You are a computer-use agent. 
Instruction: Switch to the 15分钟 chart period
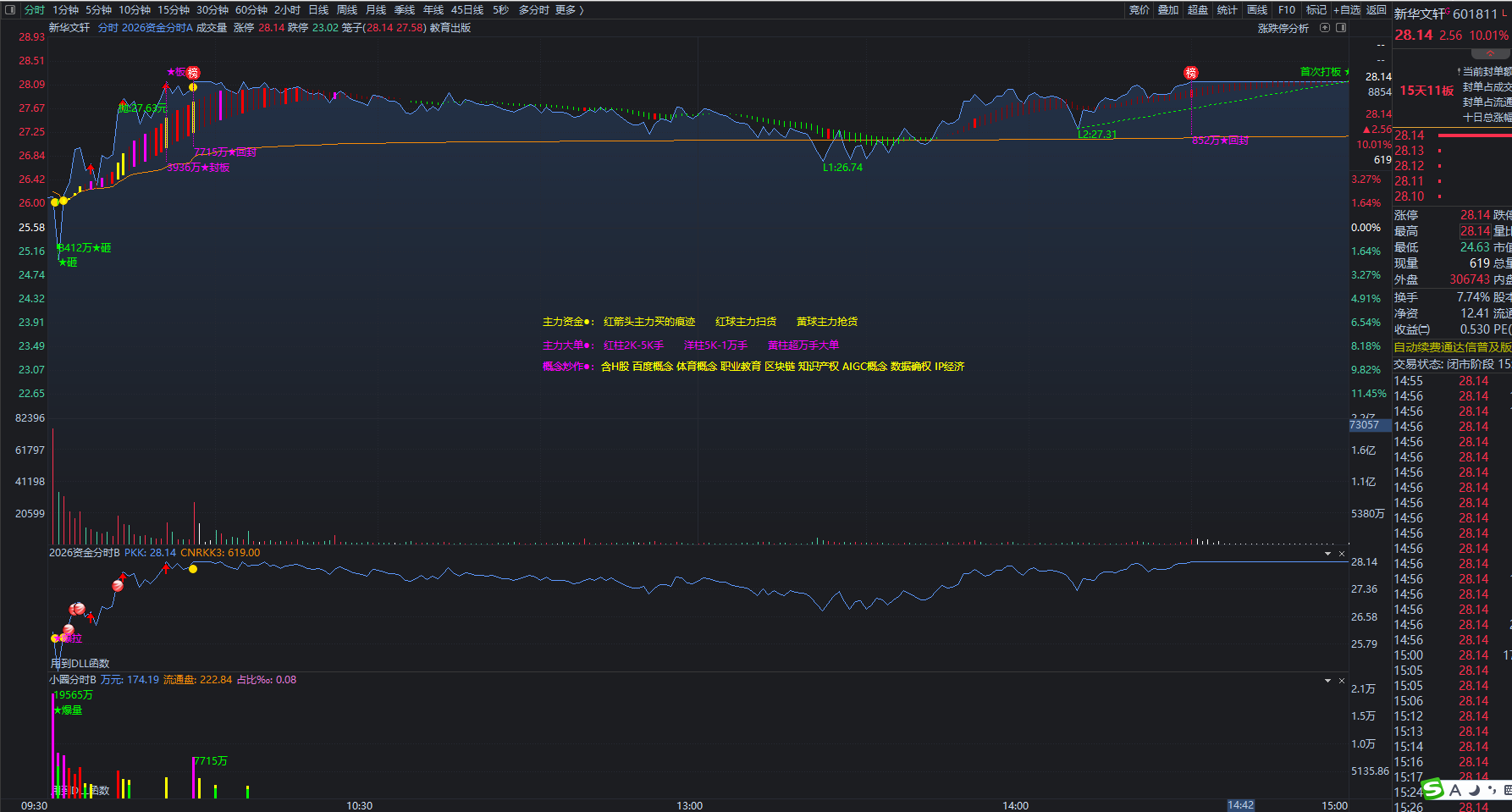(x=174, y=10)
